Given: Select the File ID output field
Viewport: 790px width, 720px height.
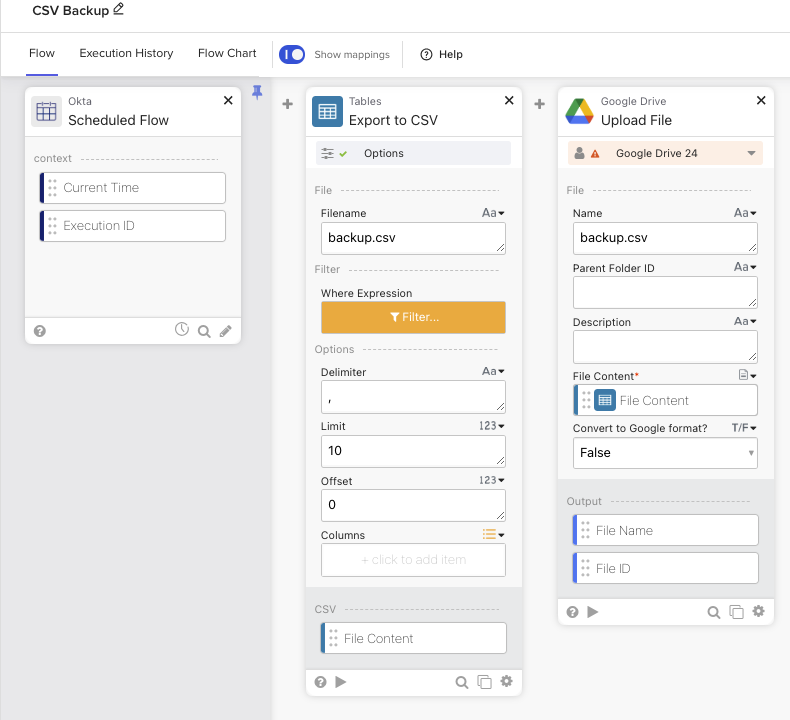Looking at the screenshot, I should pyautogui.click(x=666, y=568).
